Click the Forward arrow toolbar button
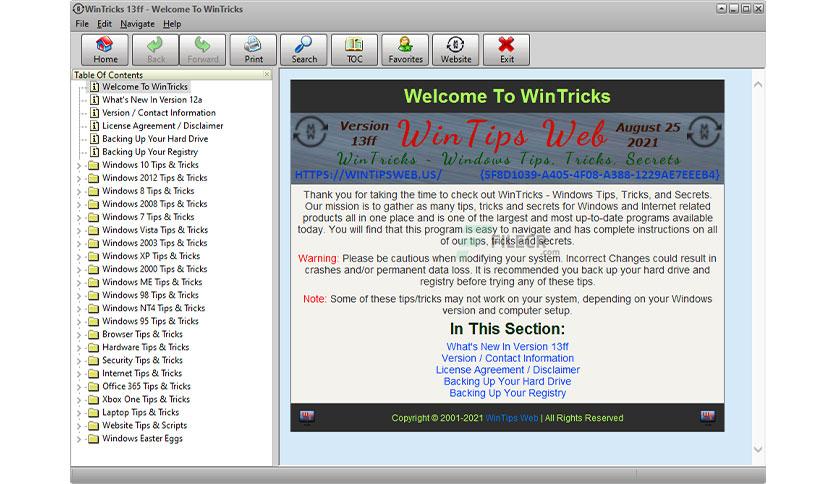836x484 pixels. (203, 50)
